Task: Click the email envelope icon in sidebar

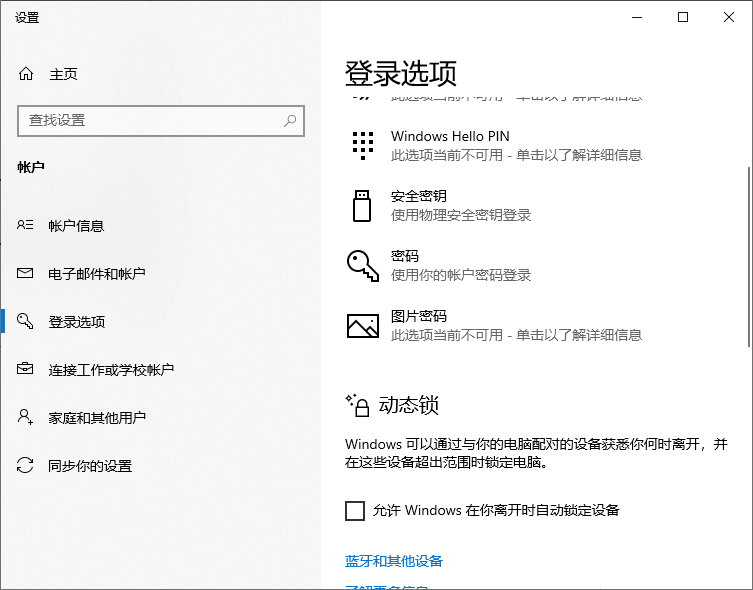Action: point(26,274)
